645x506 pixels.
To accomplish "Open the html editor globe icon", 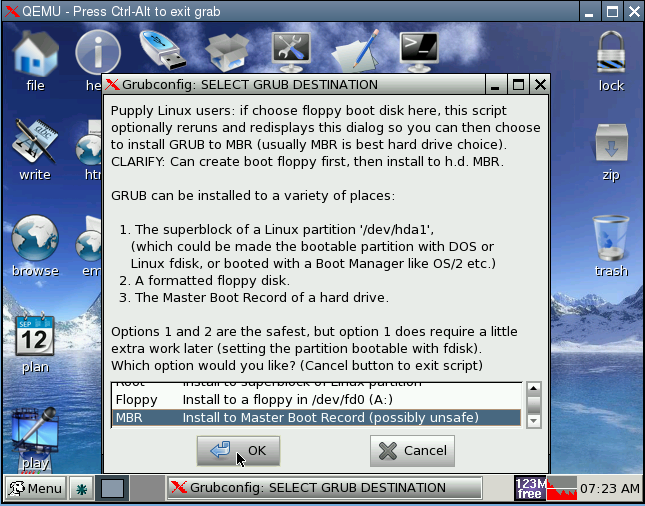I will 89,142.
